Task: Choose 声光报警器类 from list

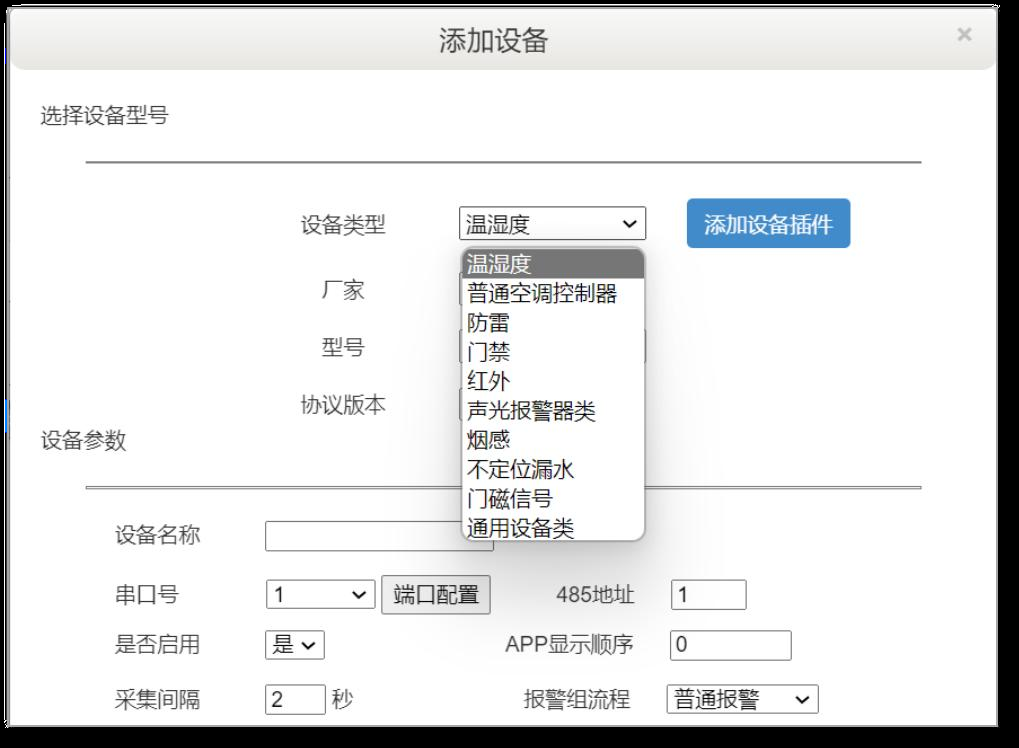Action: pyautogui.click(x=552, y=411)
